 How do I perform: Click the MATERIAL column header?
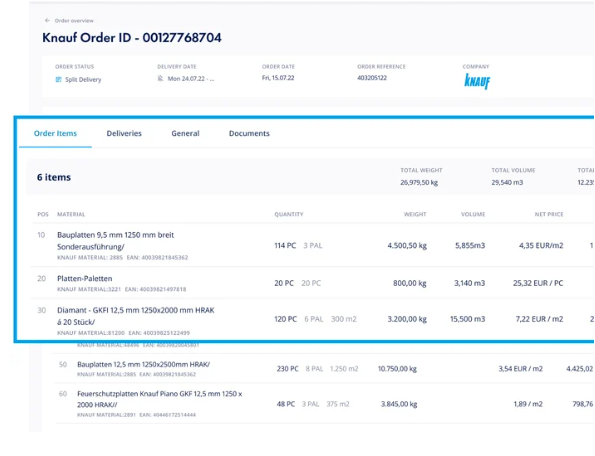tap(71, 214)
